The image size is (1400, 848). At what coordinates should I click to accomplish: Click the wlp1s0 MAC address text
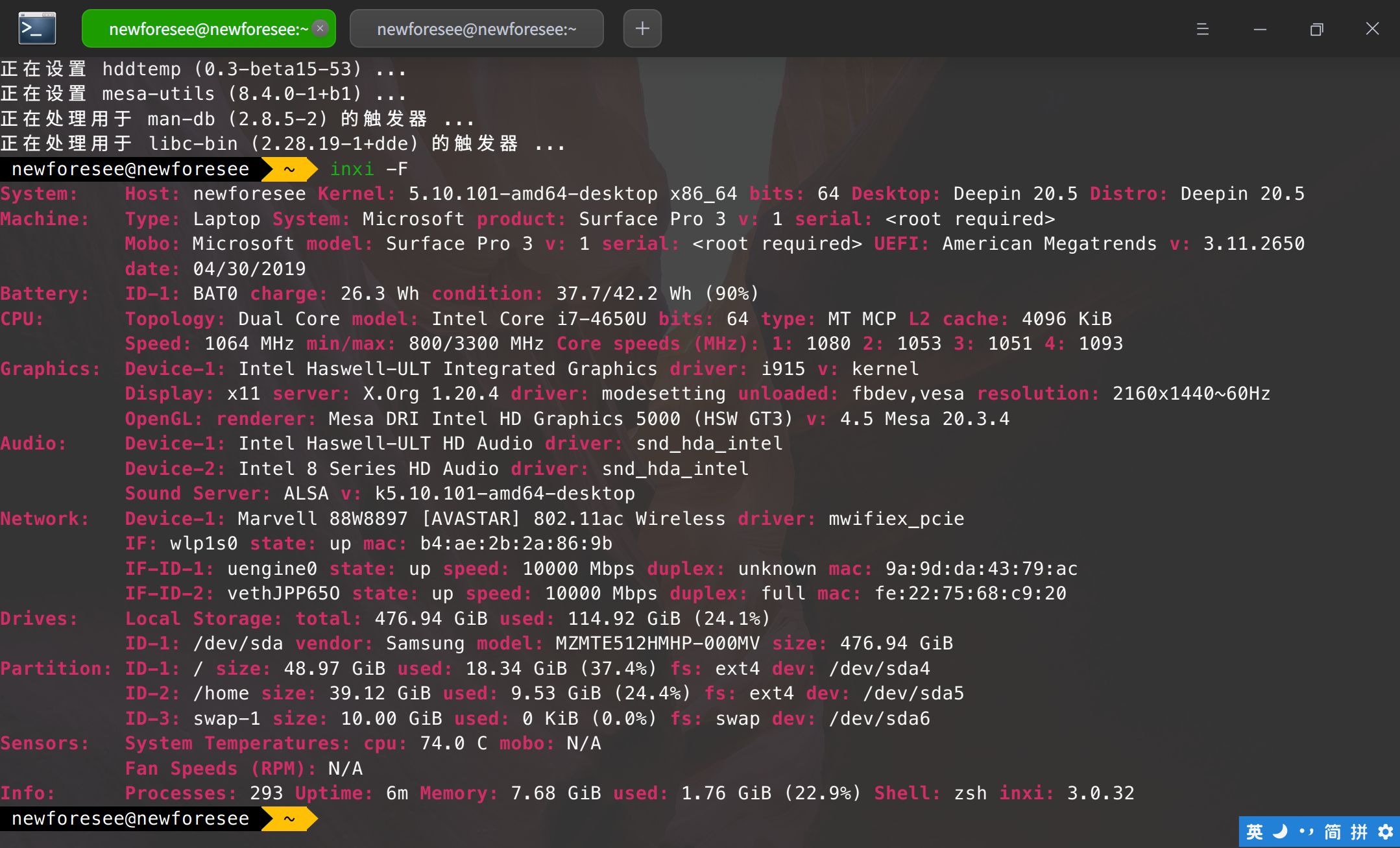516,544
